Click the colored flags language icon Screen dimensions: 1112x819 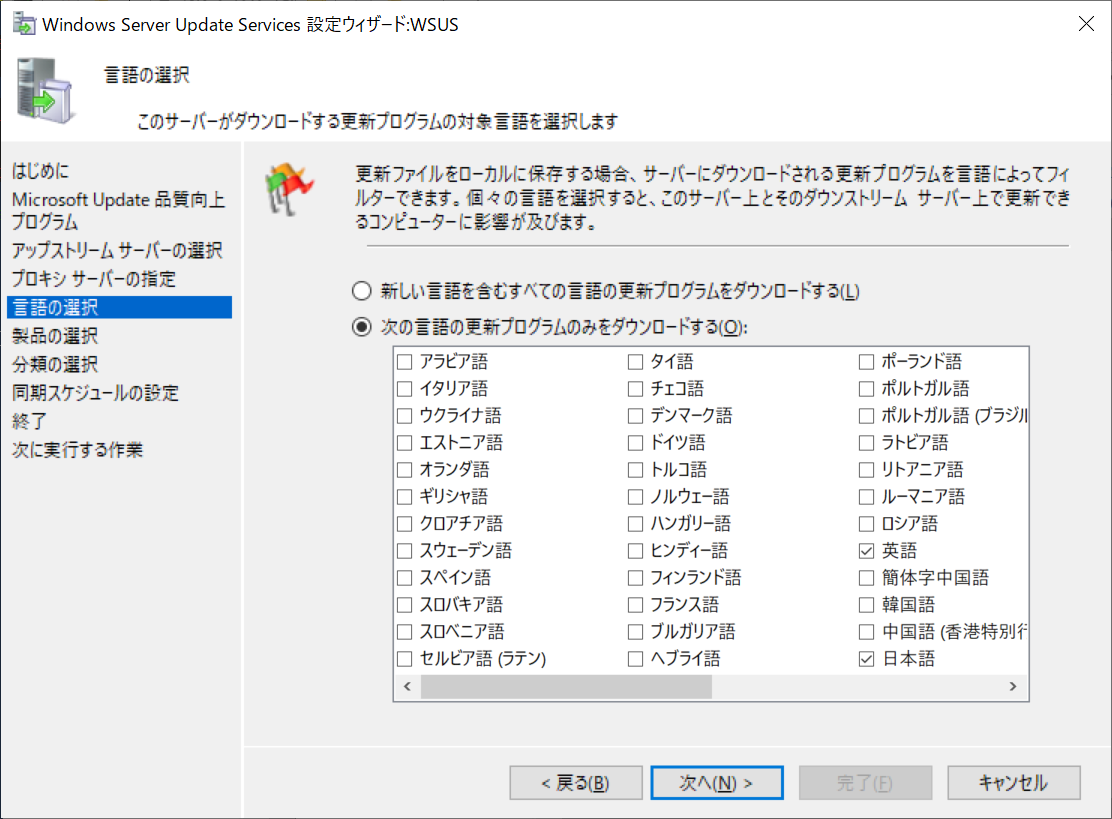289,189
